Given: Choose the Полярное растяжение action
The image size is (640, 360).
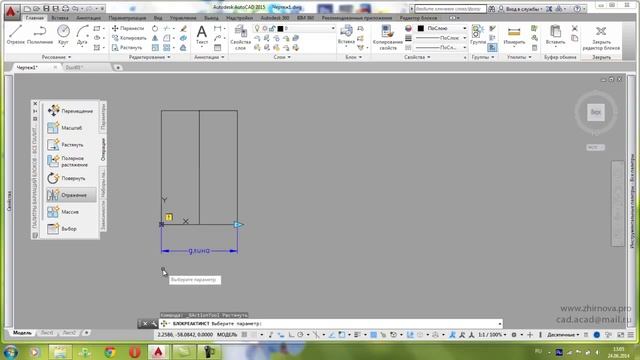Looking at the screenshot, I should pos(70,161).
